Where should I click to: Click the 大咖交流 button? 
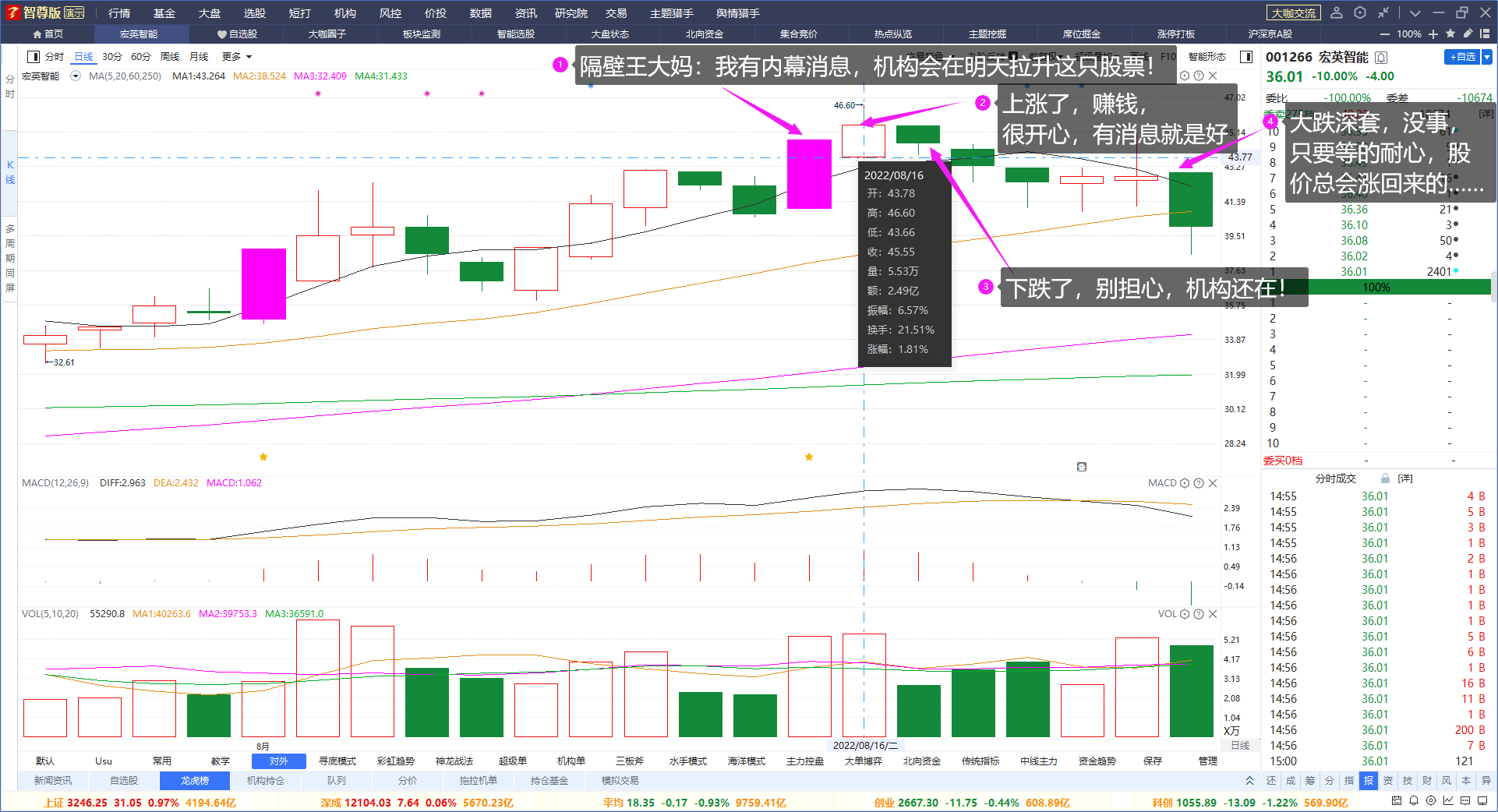pyautogui.click(x=1294, y=13)
